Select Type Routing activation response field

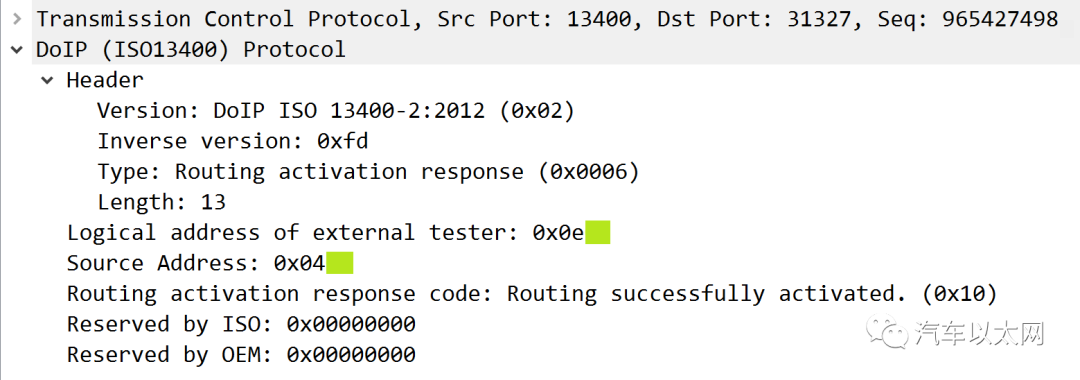coord(368,171)
